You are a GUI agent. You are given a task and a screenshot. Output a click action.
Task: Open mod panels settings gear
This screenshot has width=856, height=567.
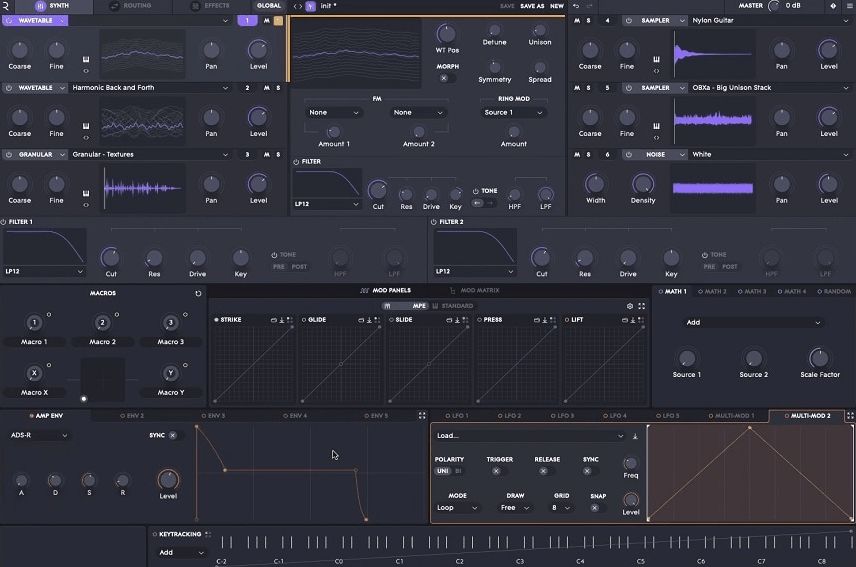(629, 306)
